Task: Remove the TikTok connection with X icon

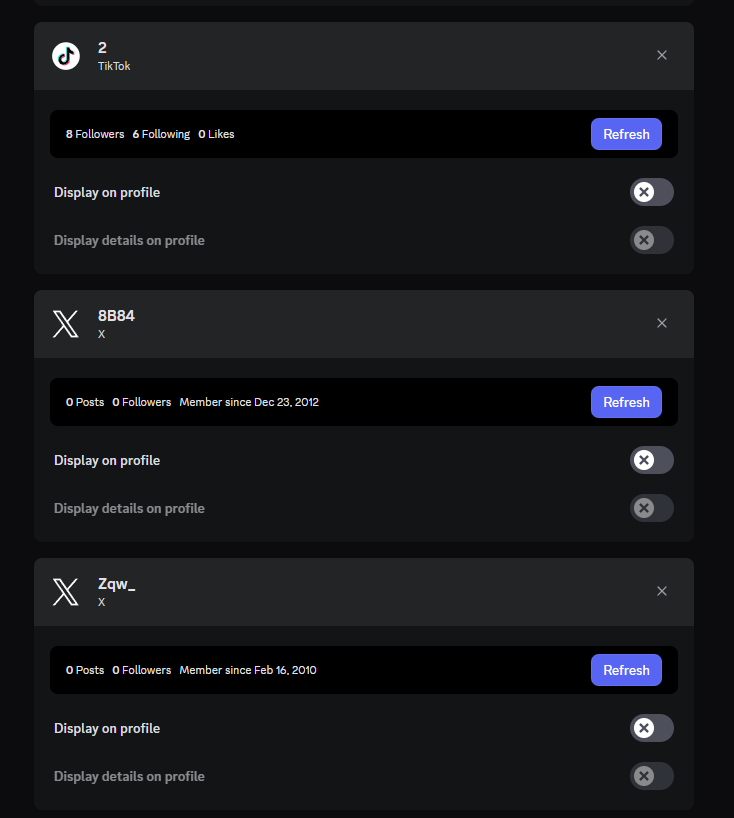Action: click(661, 55)
